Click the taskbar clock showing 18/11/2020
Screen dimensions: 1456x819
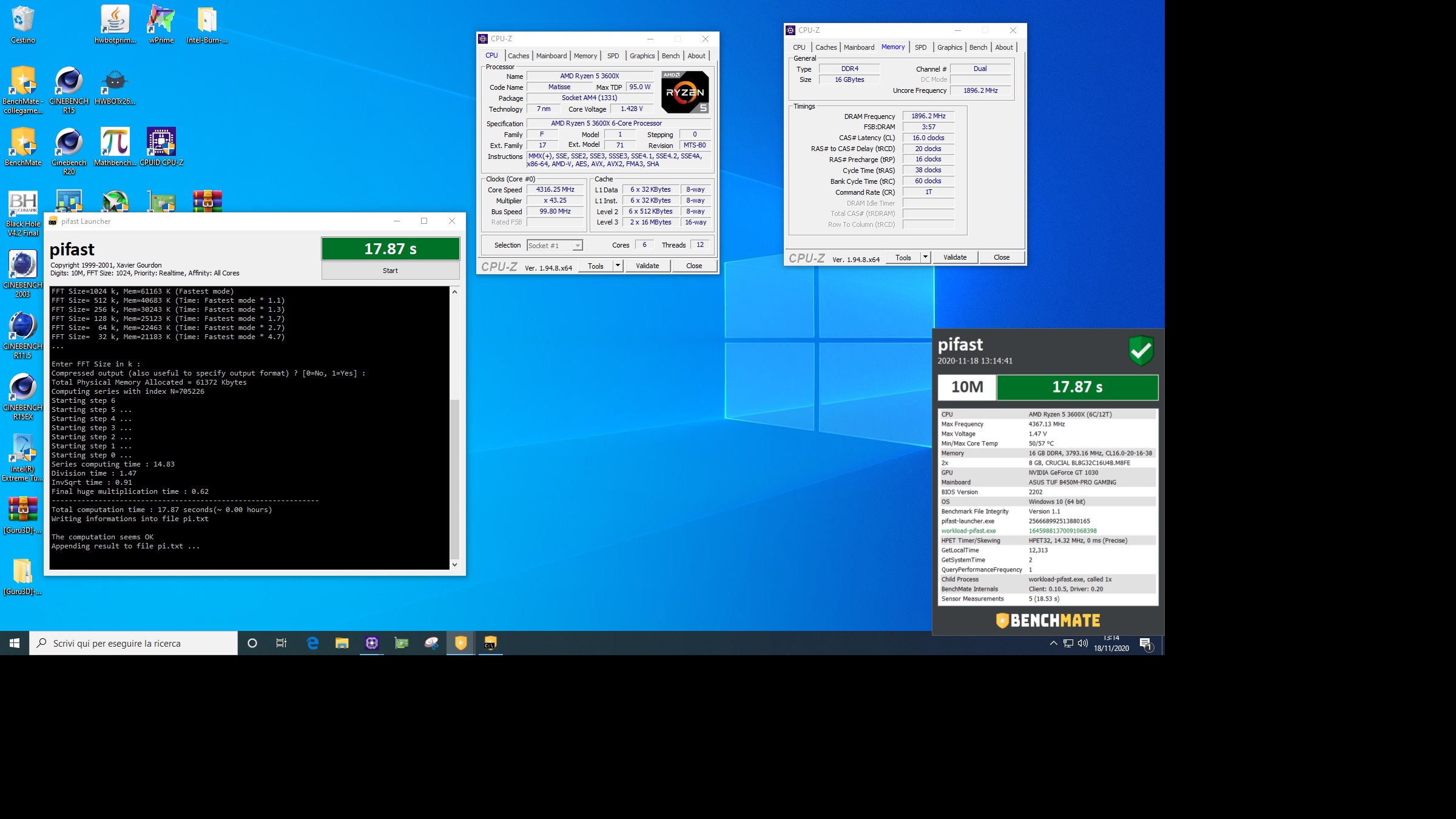click(1111, 644)
